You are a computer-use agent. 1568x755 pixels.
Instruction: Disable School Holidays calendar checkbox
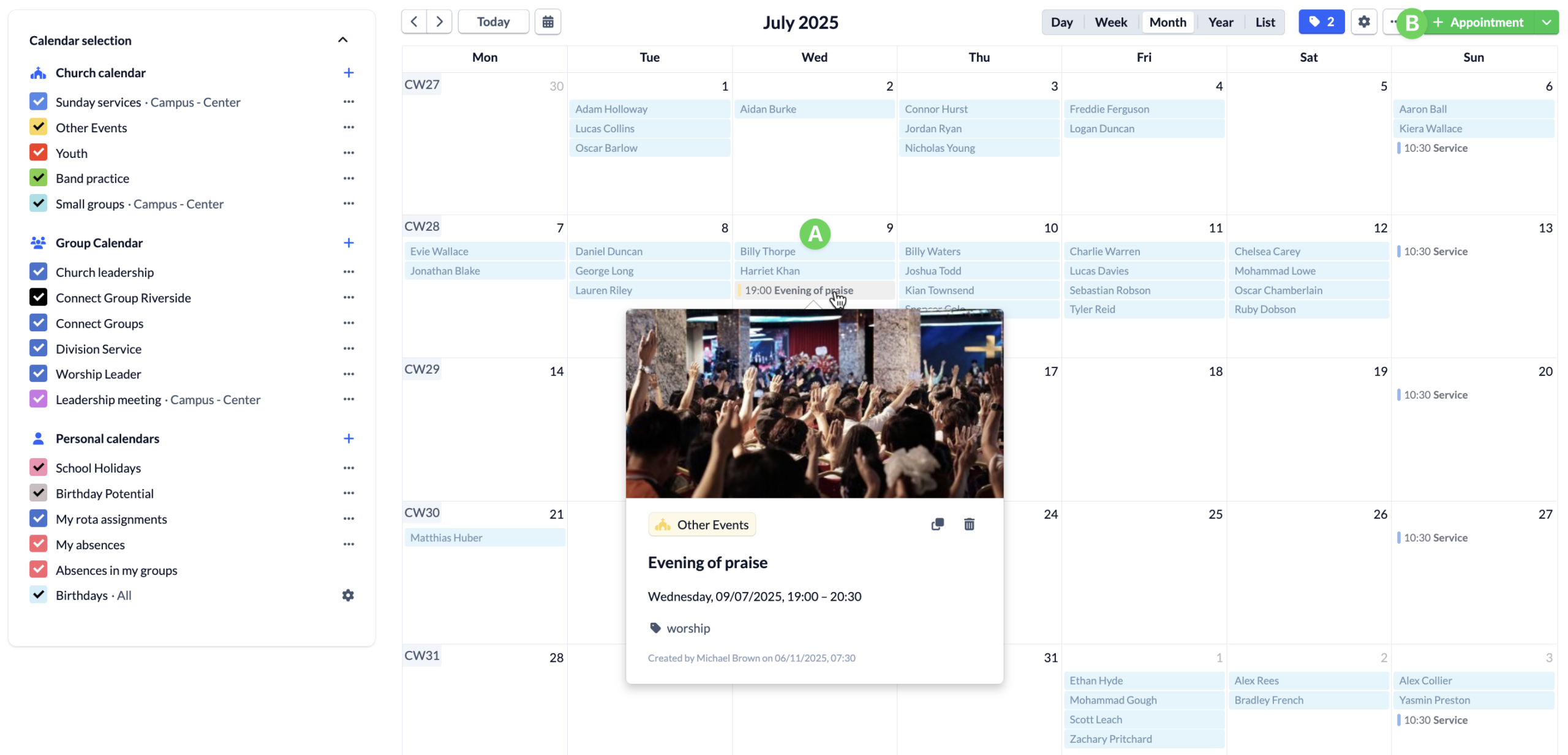38,468
